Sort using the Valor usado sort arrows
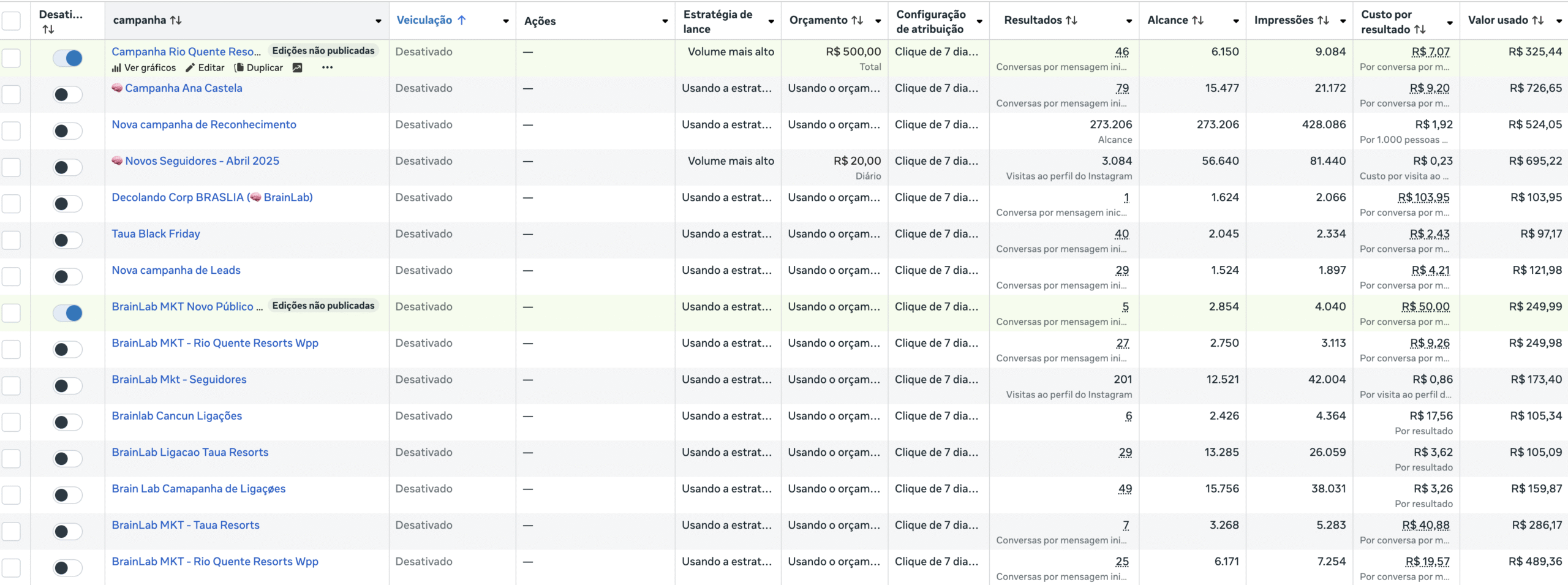Screen dimensions: 1568x585 click(x=1537, y=20)
